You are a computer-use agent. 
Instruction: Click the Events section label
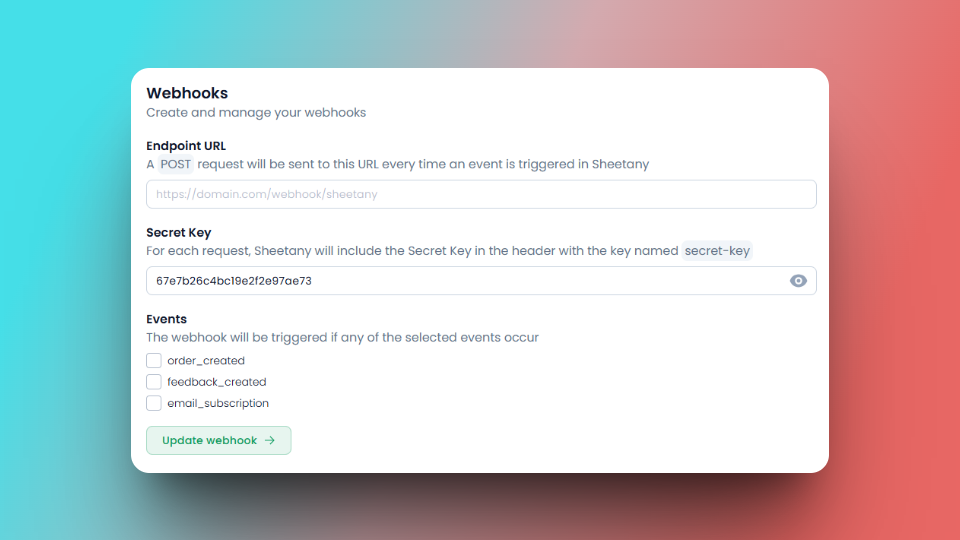pyautogui.click(x=167, y=319)
